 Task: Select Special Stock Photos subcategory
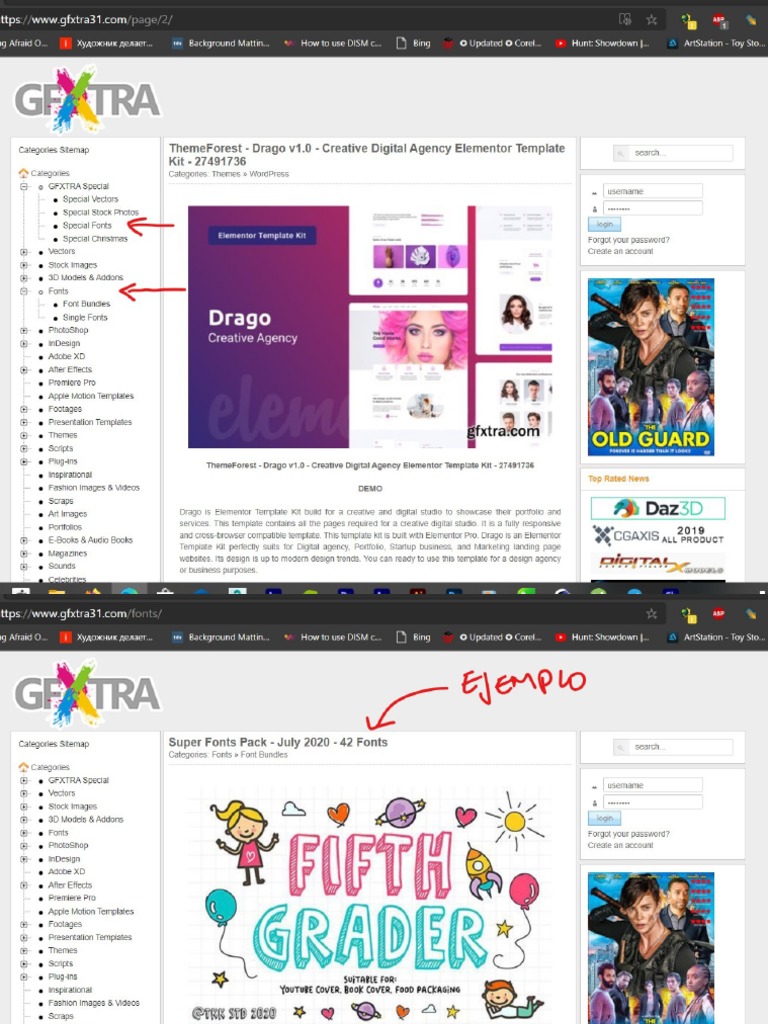[x=101, y=212]
